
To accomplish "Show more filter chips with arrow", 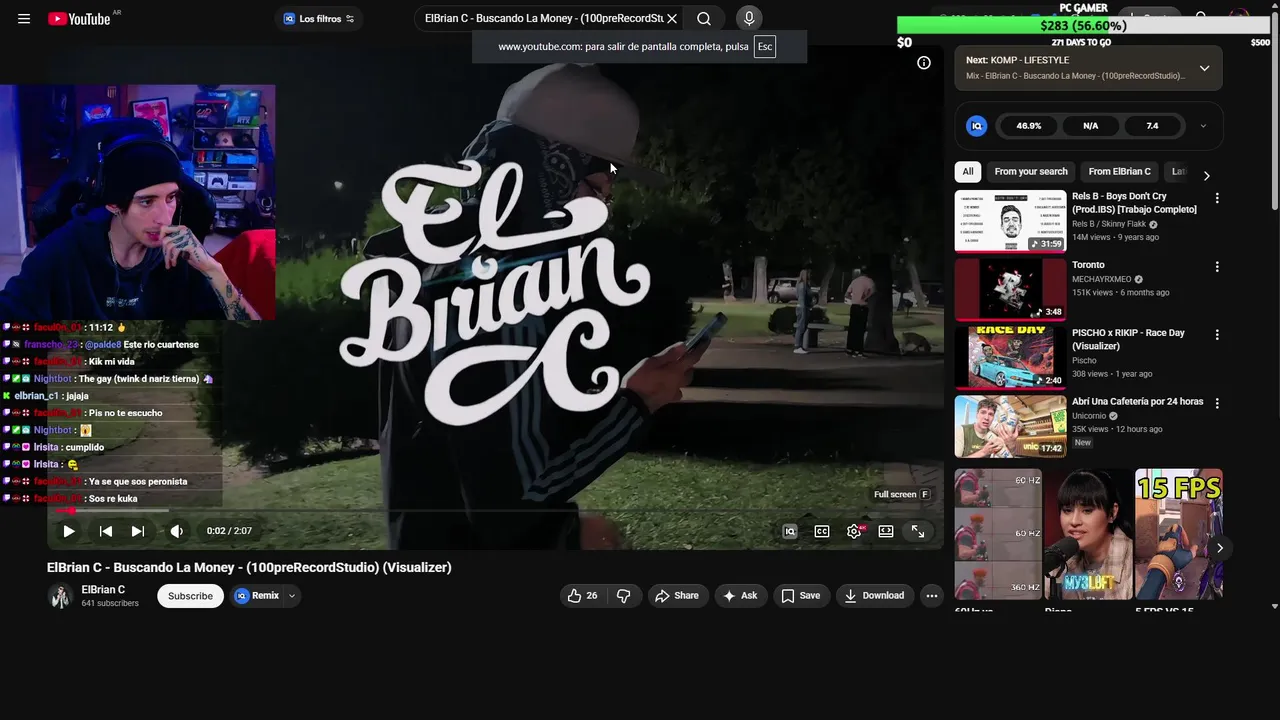I will [x=1206, y=175].
